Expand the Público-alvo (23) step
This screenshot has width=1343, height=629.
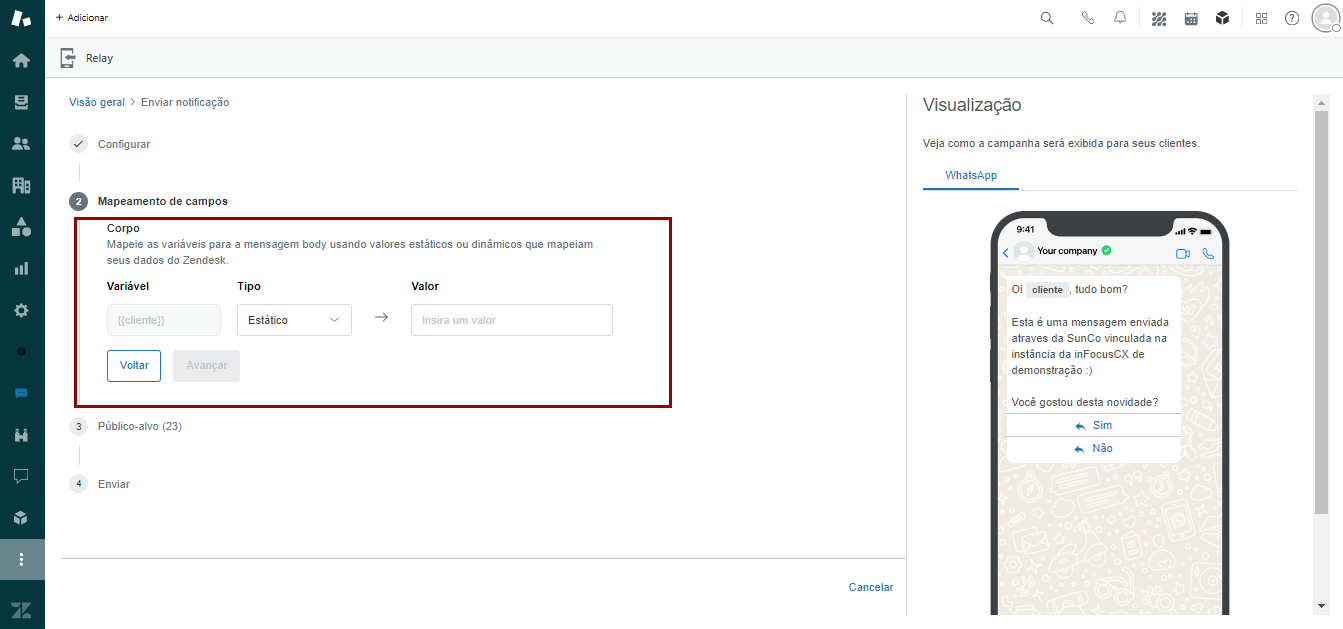pyautogui.click(x=139, y=426)
